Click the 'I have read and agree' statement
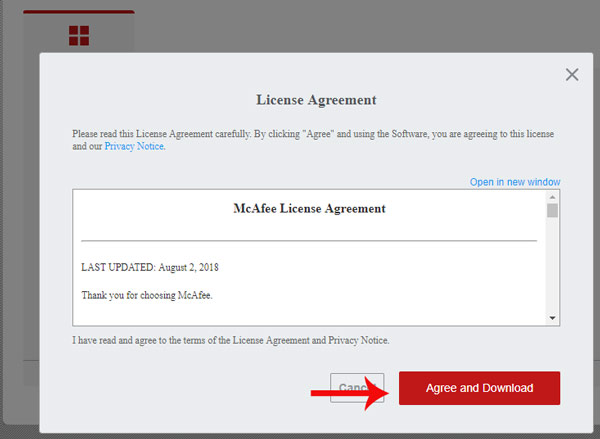Image resolution: width=600 pixels, height=439 pixels. click(231, 340)
